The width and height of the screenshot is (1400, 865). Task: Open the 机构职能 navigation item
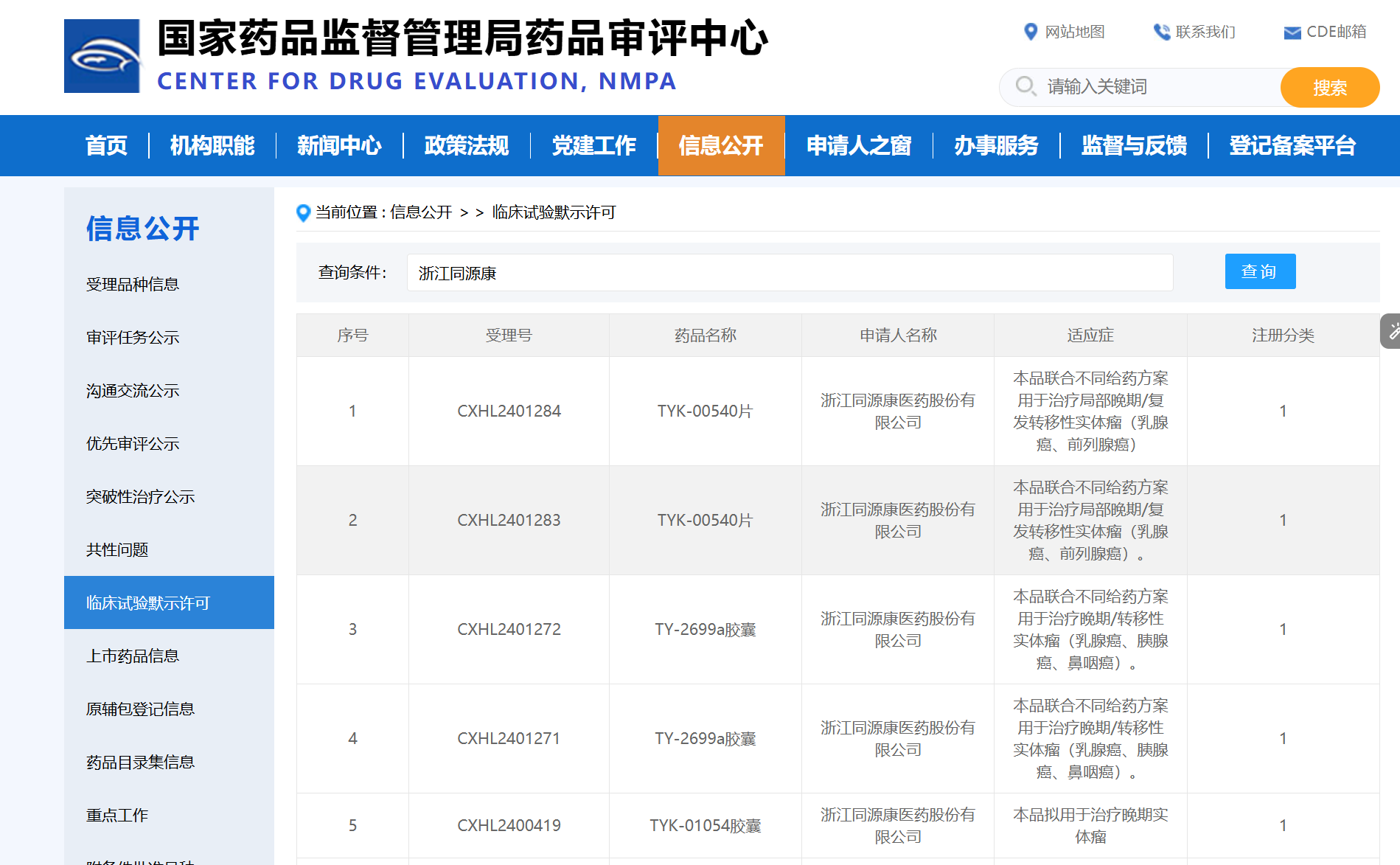point(212,145)
